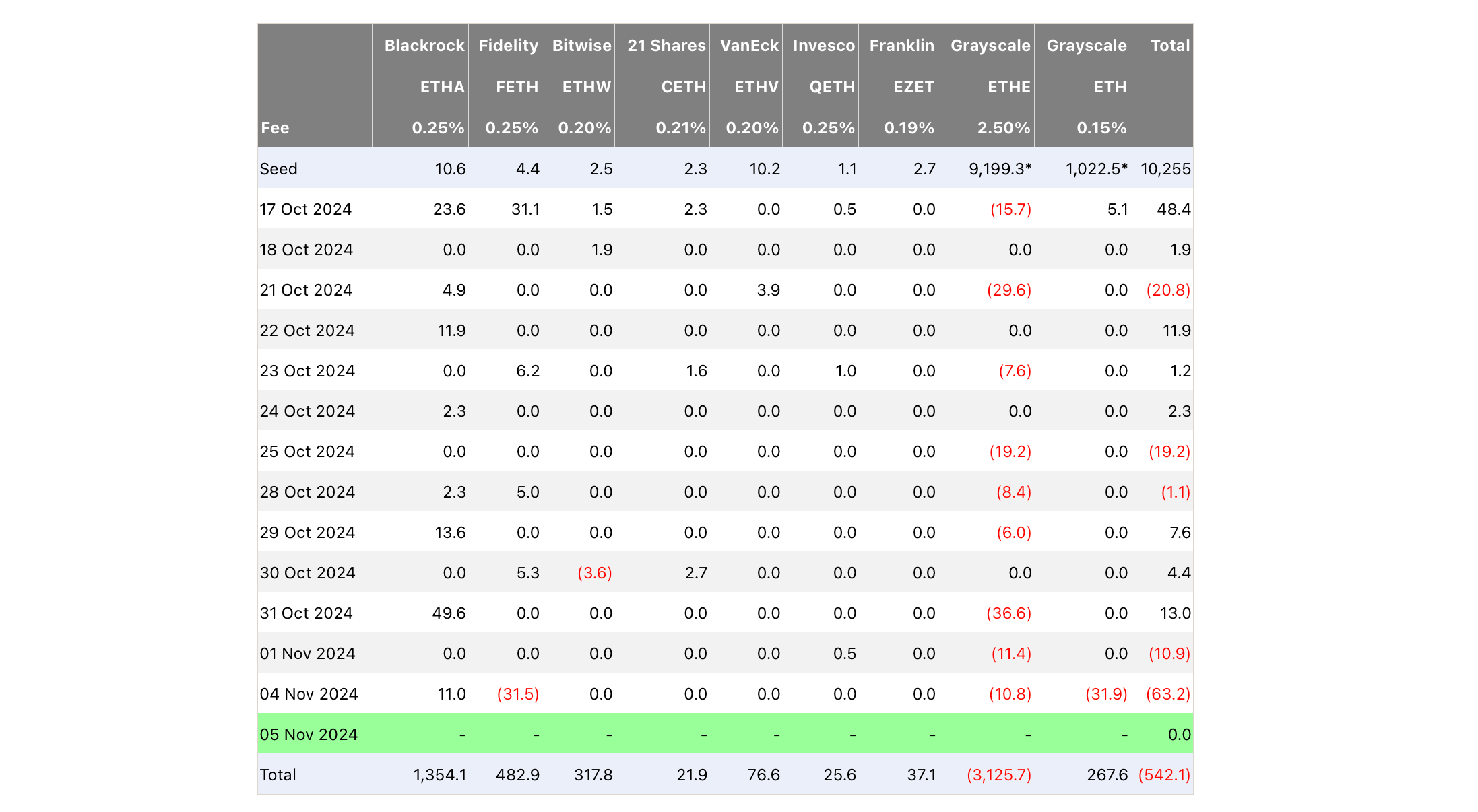
Task: Click the ETHE ticker cell
Action: (1008, 87)
